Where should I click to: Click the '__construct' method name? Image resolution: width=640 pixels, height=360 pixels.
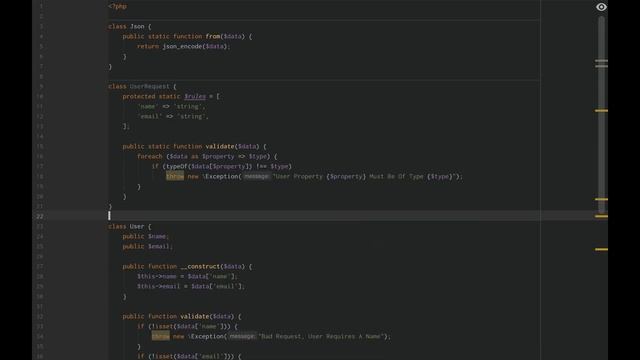[200, 267]
